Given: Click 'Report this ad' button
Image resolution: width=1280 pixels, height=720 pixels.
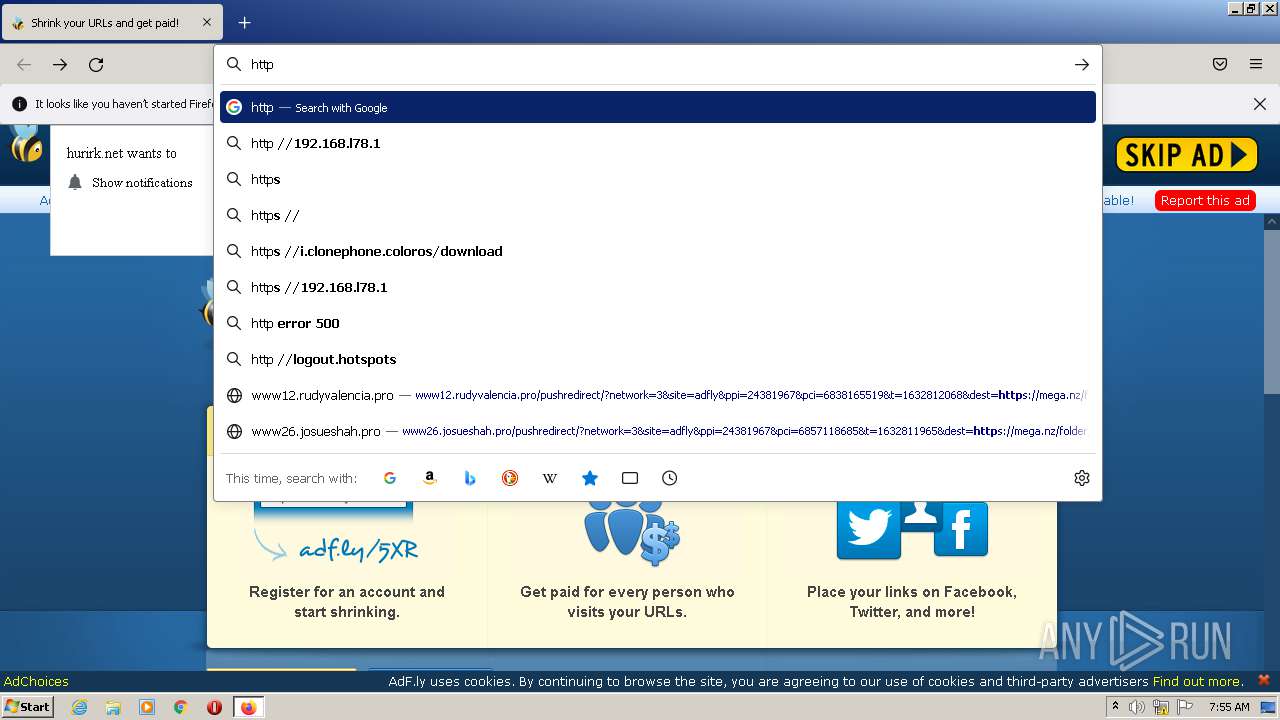Looking at the screenshot, I should (x=1205, y=200).
